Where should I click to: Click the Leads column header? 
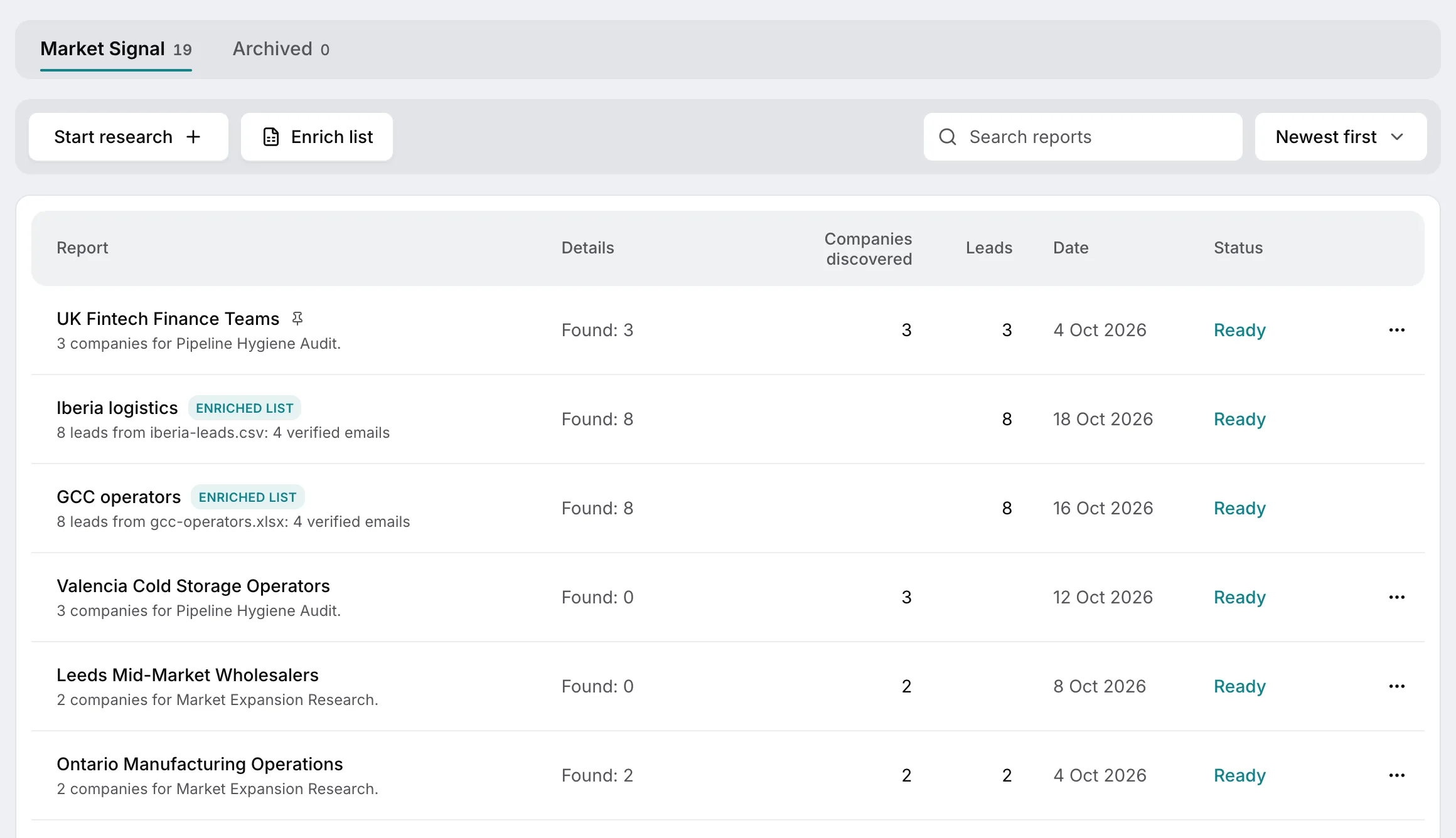pos(989,248)
